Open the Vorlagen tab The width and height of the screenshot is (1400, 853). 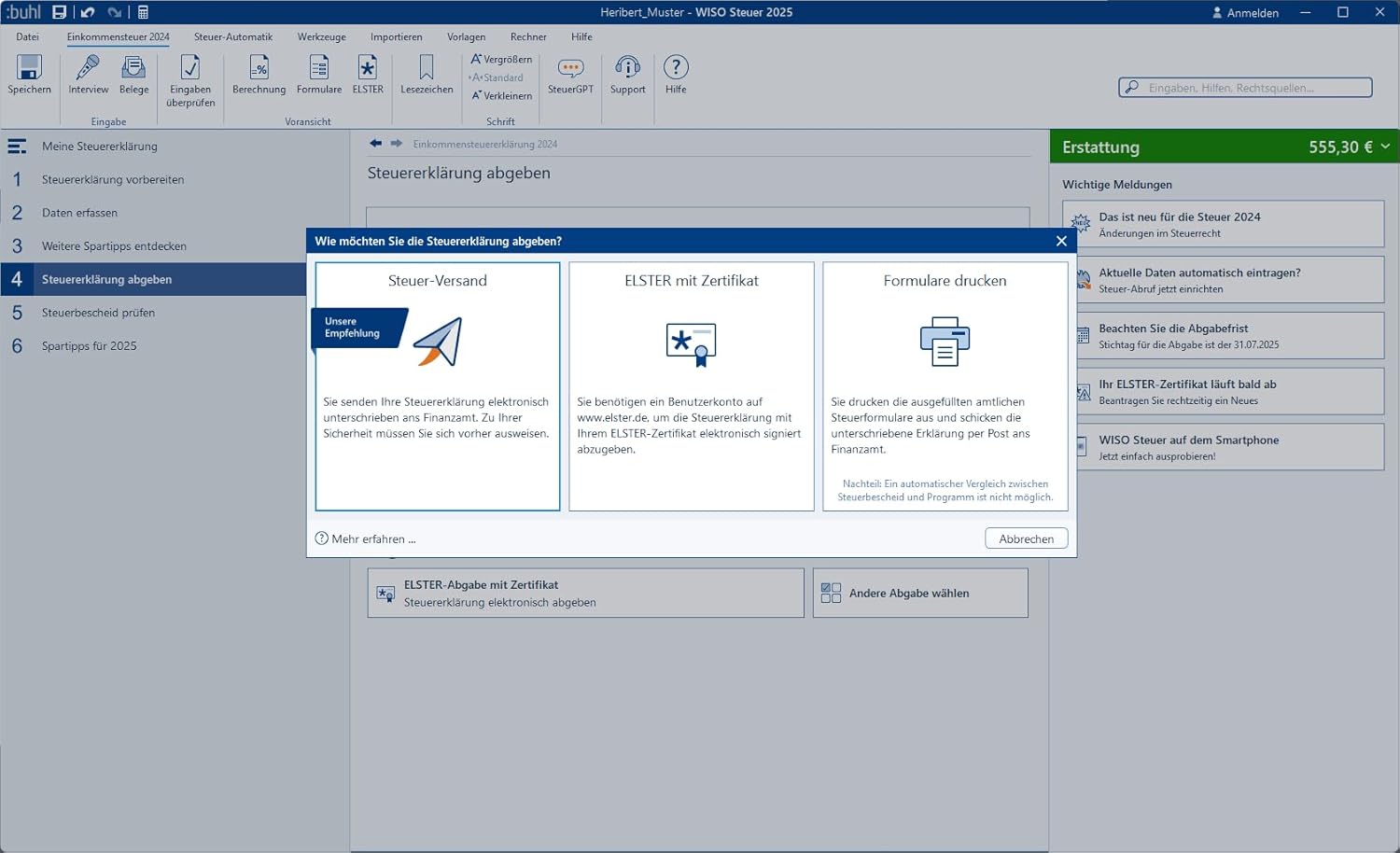click(467, 37)
